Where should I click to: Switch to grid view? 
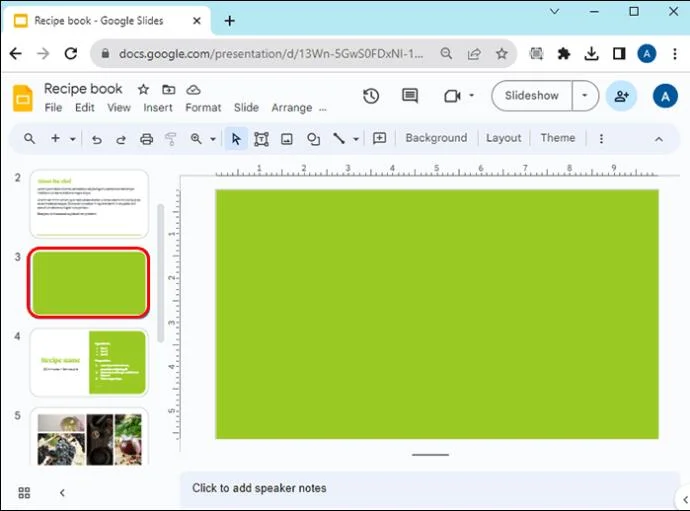coord(24,493)
